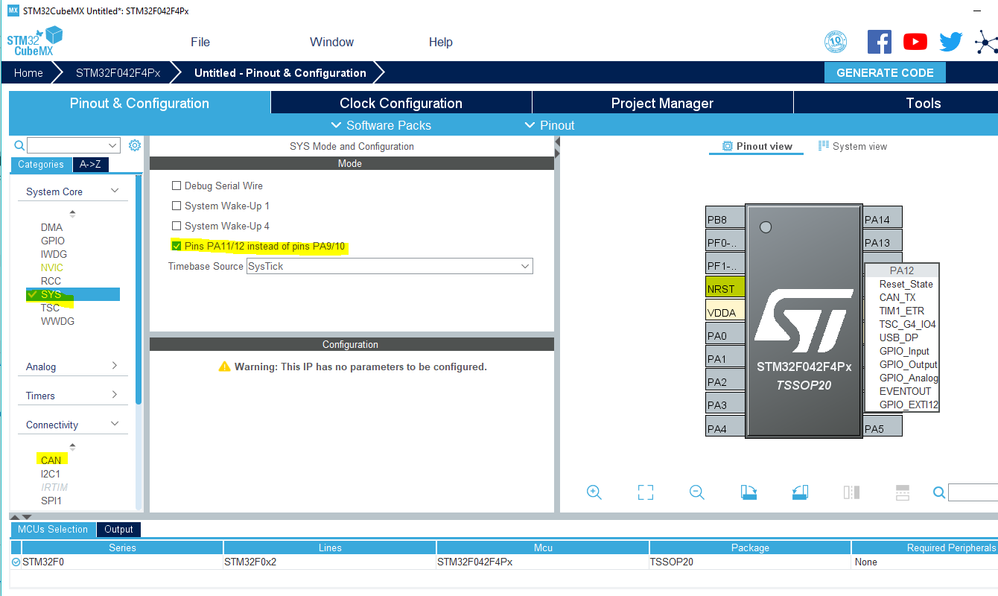
Task: Collapse the System Core category
Action: point(115,191)
